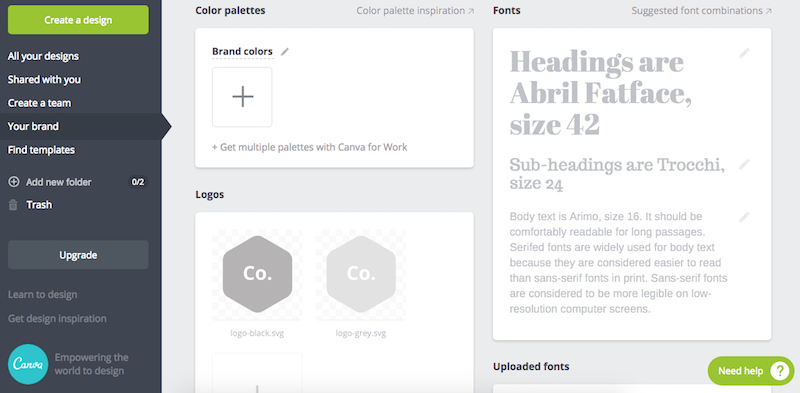
Task: Click the Sub-headings are Trocchi text
Action: (617, 174)
